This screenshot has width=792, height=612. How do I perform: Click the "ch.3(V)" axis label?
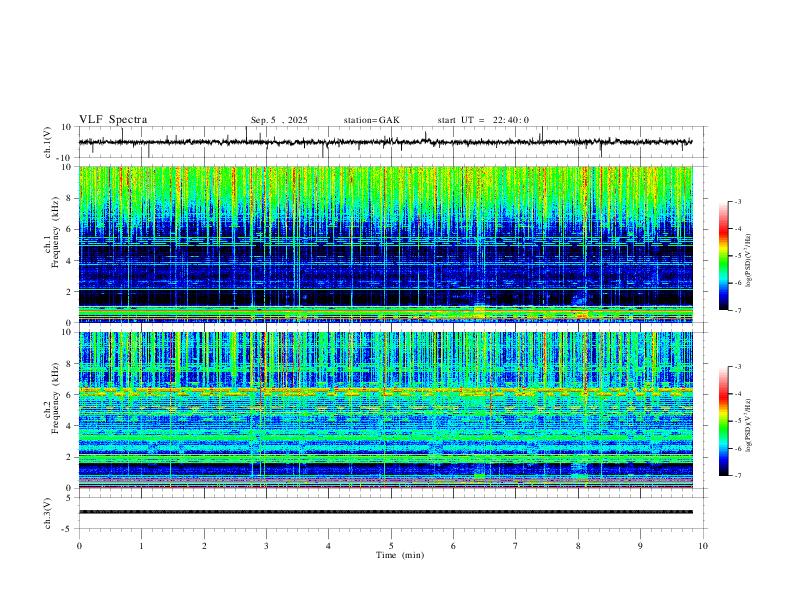pyautogui.click(x=48, y=514)
